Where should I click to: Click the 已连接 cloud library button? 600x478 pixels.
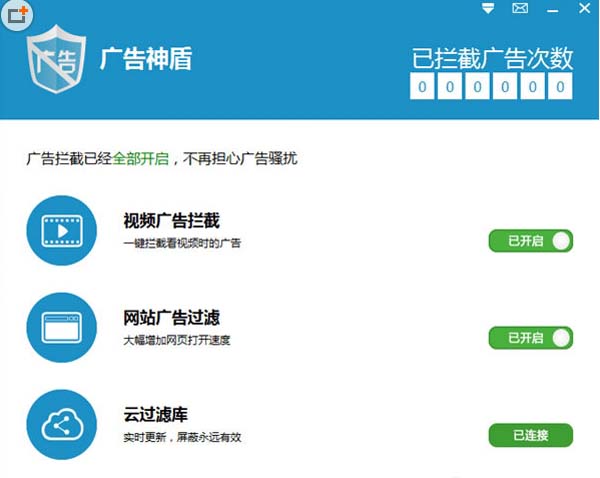pos(531,435)
